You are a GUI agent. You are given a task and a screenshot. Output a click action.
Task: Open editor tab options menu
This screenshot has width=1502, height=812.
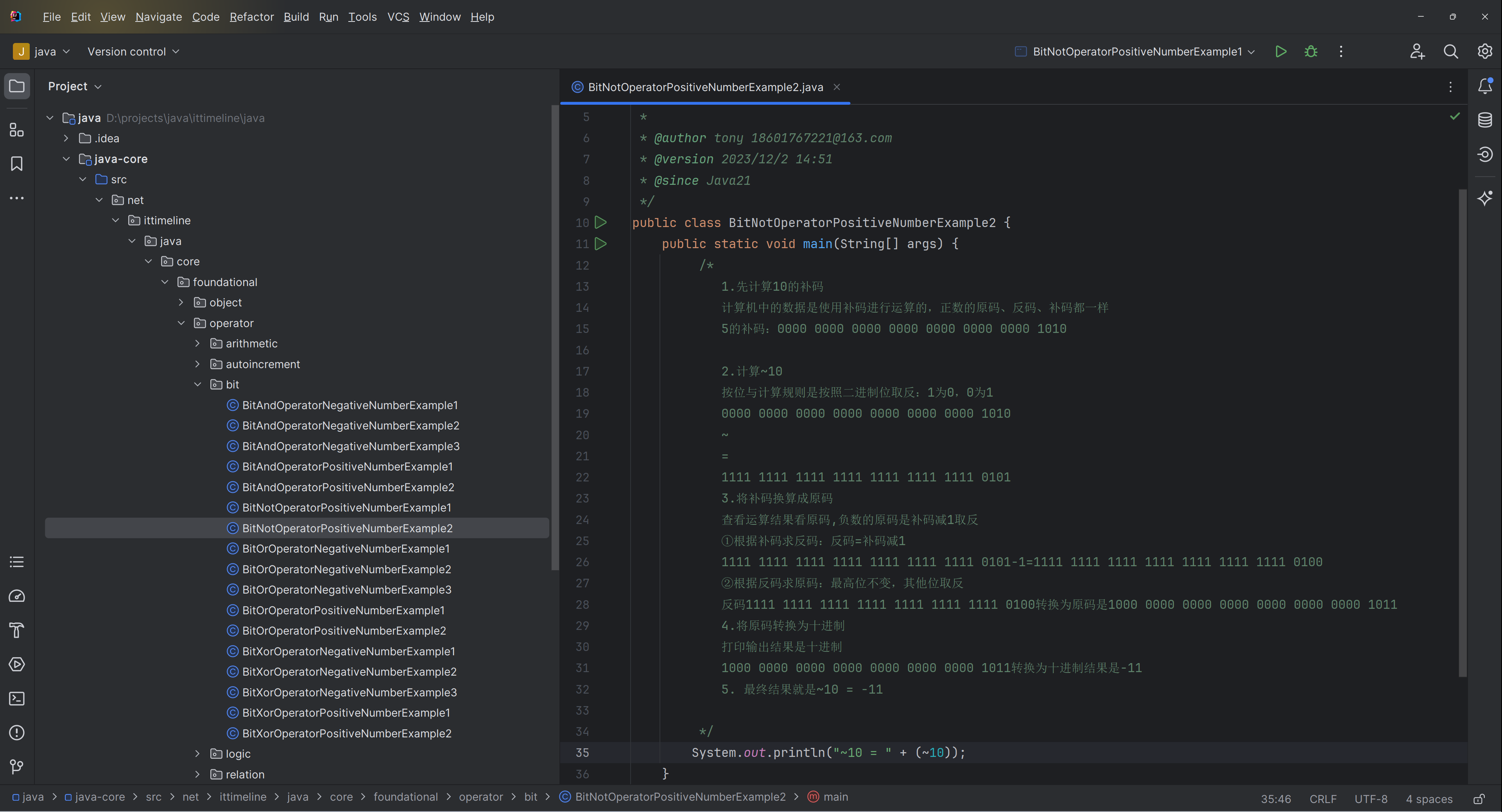point(1451,87)
